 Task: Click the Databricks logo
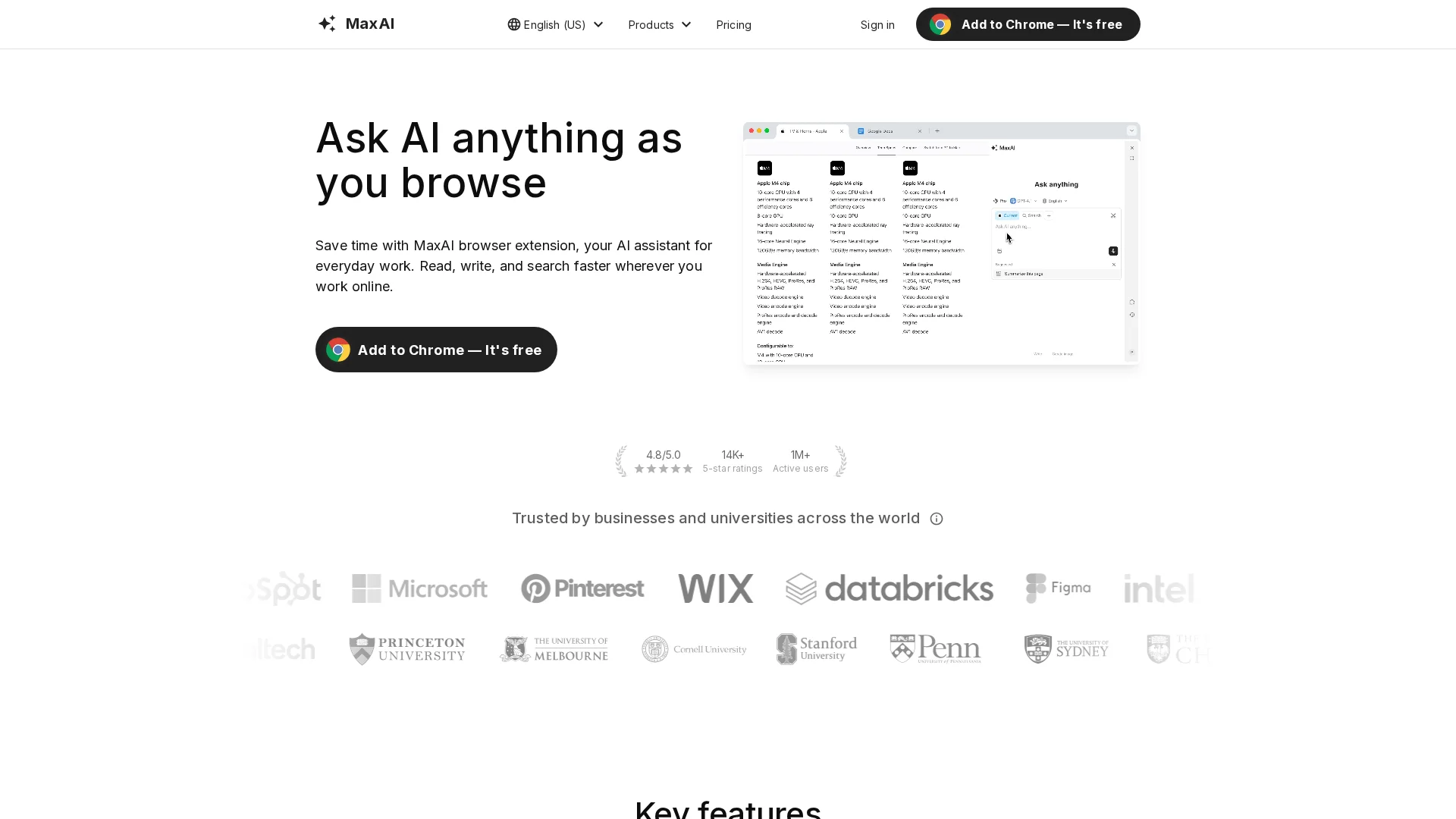pyautogui.click(x=890, y=588)
